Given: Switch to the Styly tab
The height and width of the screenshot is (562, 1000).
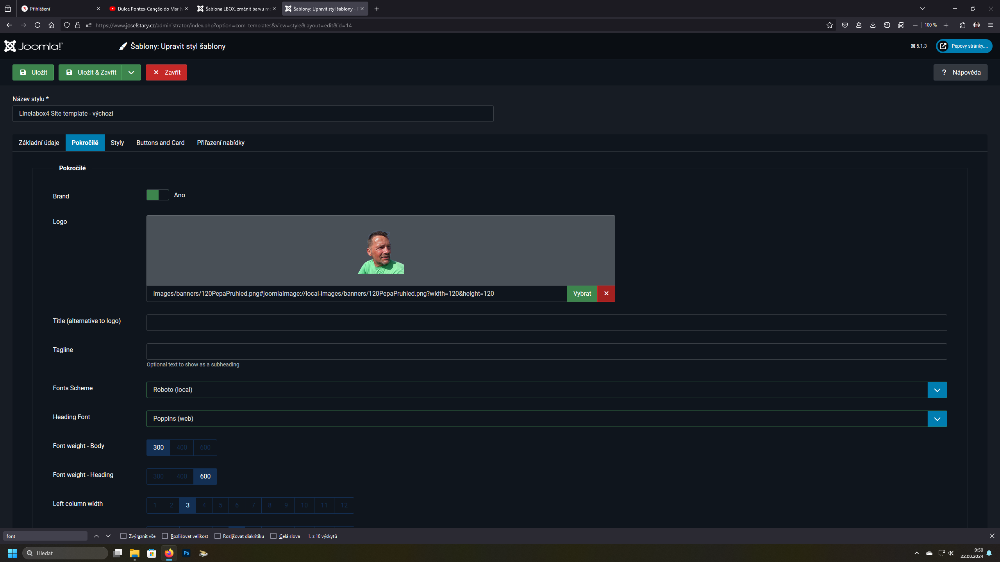Looking at the screenshot, I should 117,143.
